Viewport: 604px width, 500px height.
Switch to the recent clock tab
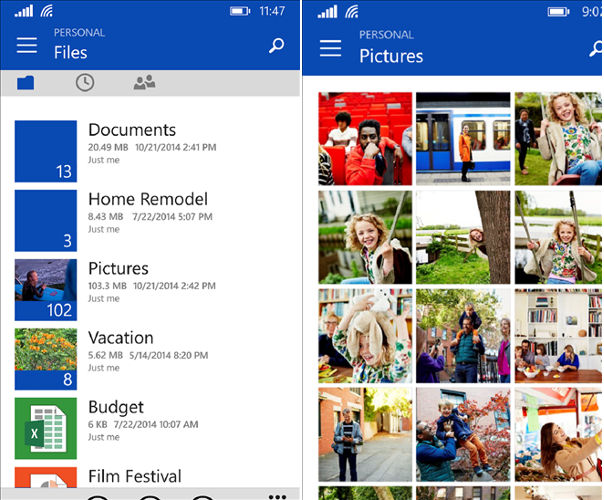(x=85, y=82)
